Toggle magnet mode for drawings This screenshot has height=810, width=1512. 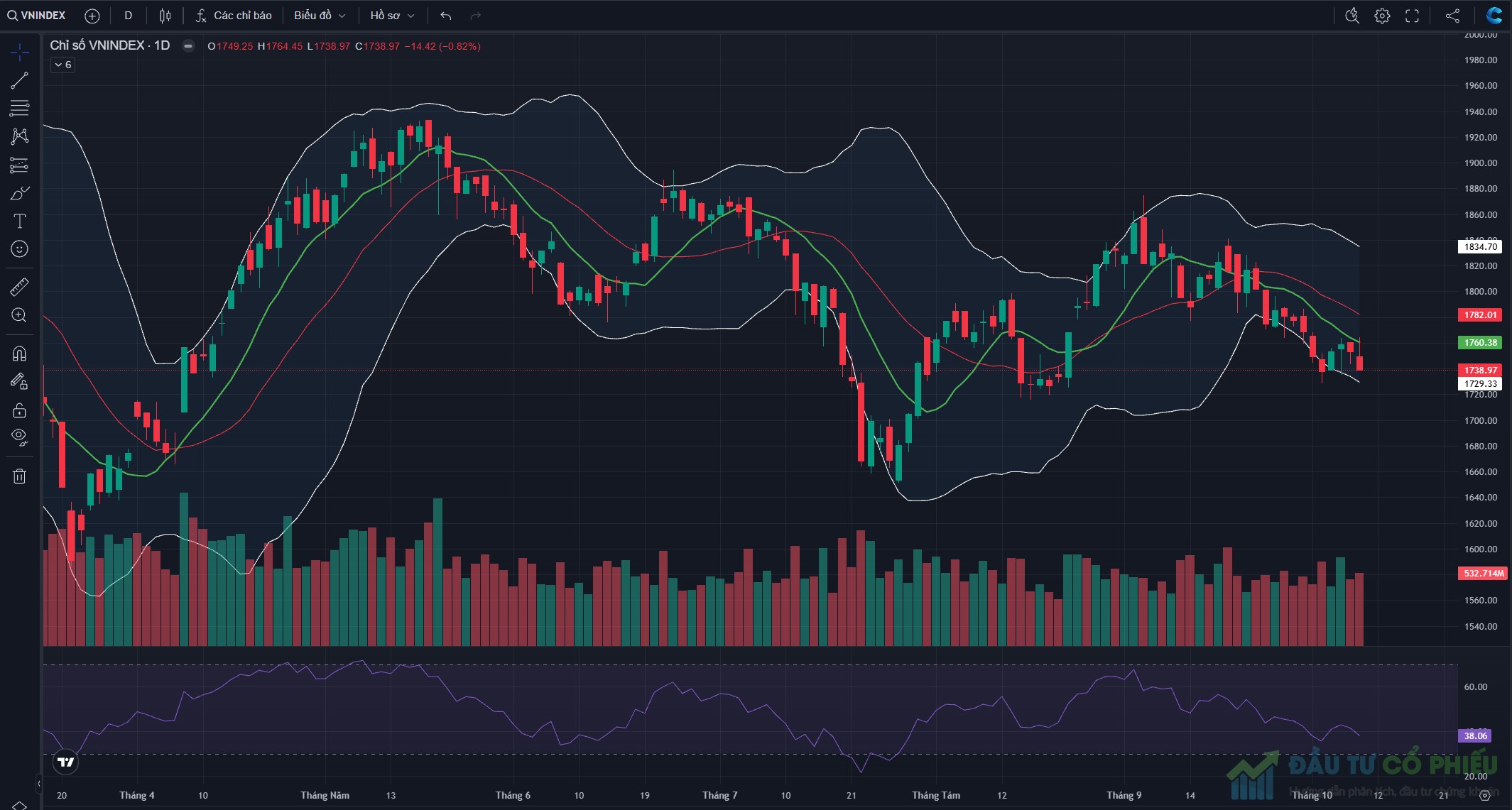click(20, 353)
